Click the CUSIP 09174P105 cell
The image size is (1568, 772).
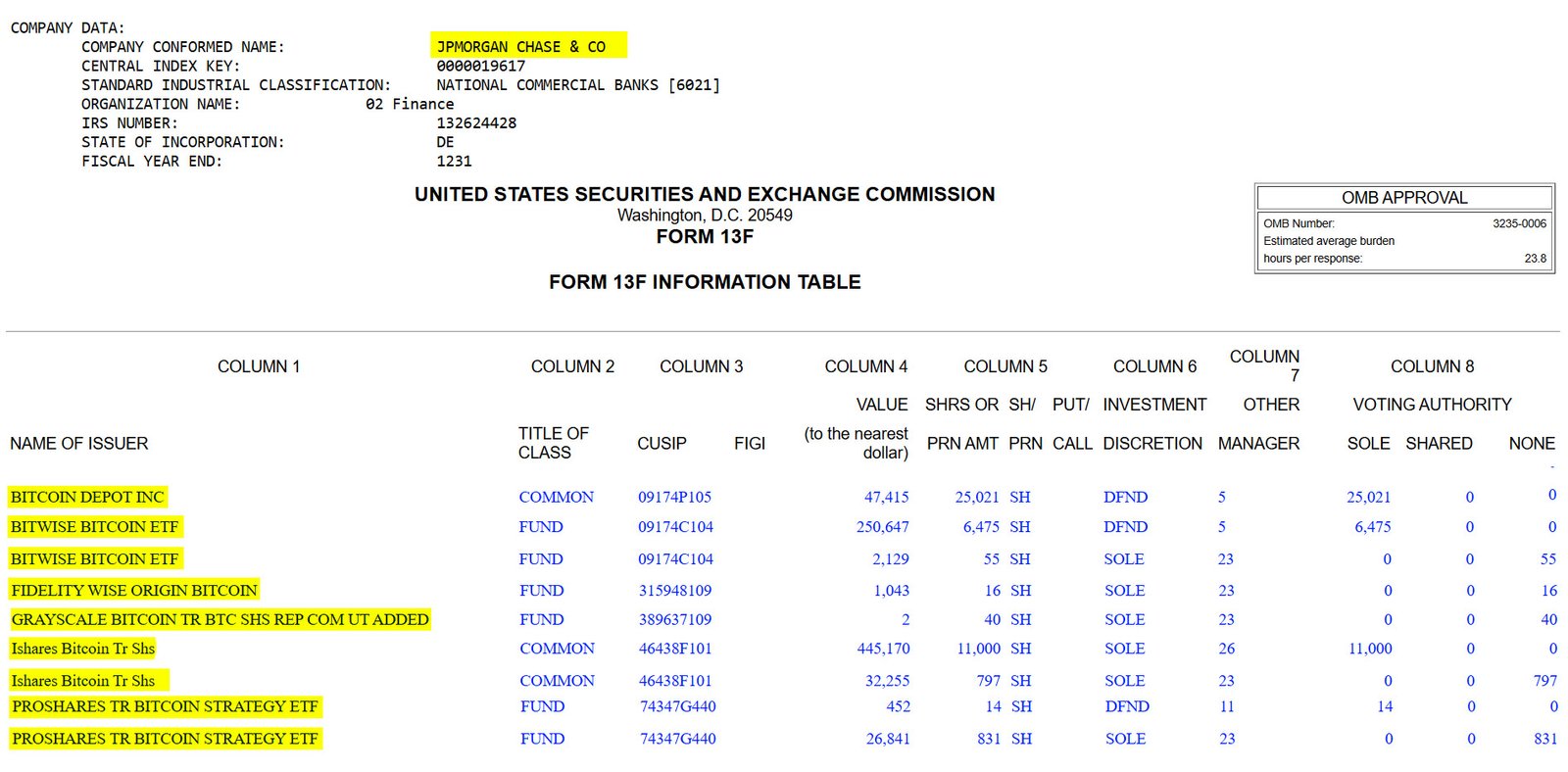pos(674,497)
